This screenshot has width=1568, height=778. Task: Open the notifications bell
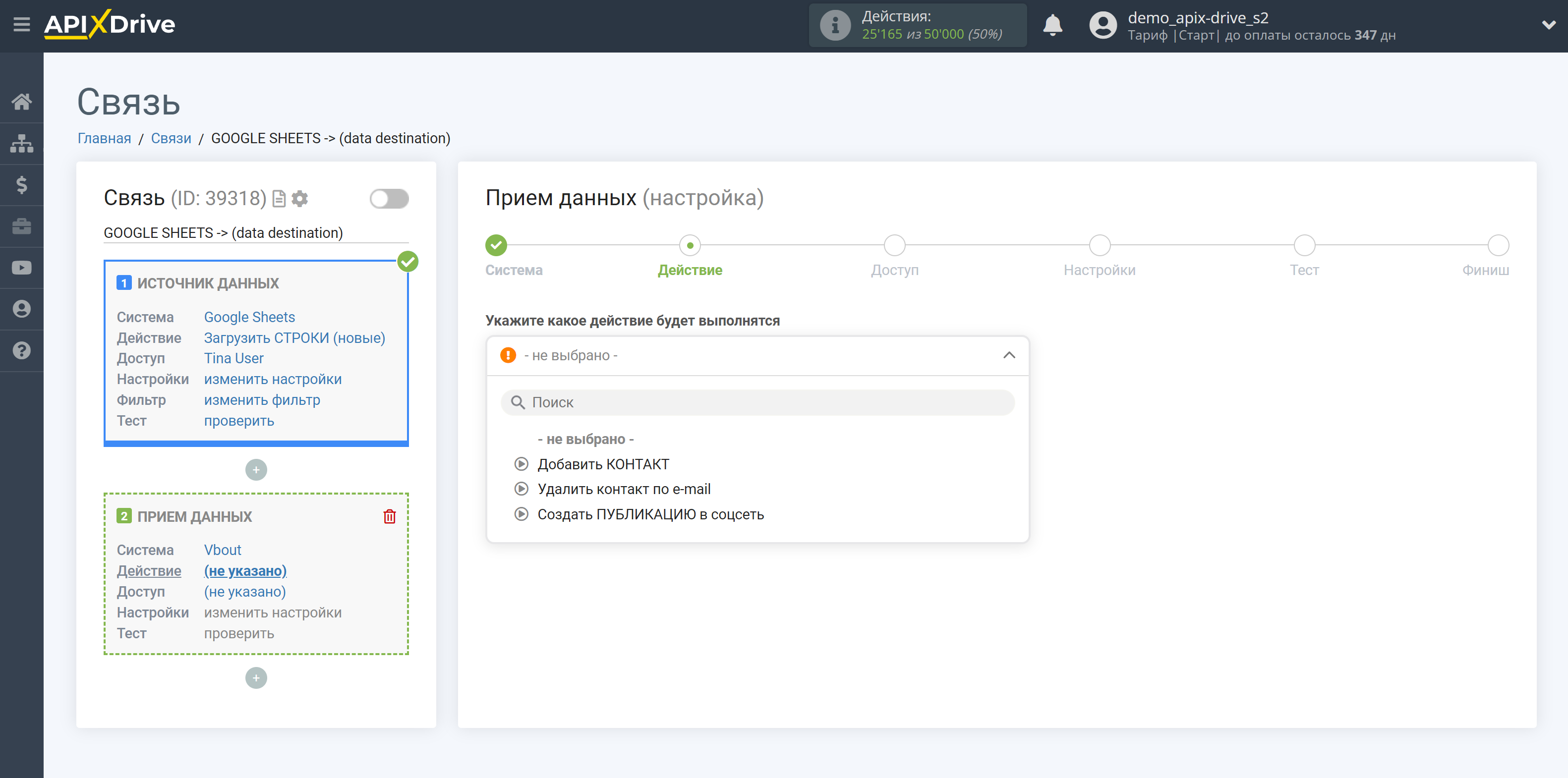pyautogui.click(x=1052, y=26)
